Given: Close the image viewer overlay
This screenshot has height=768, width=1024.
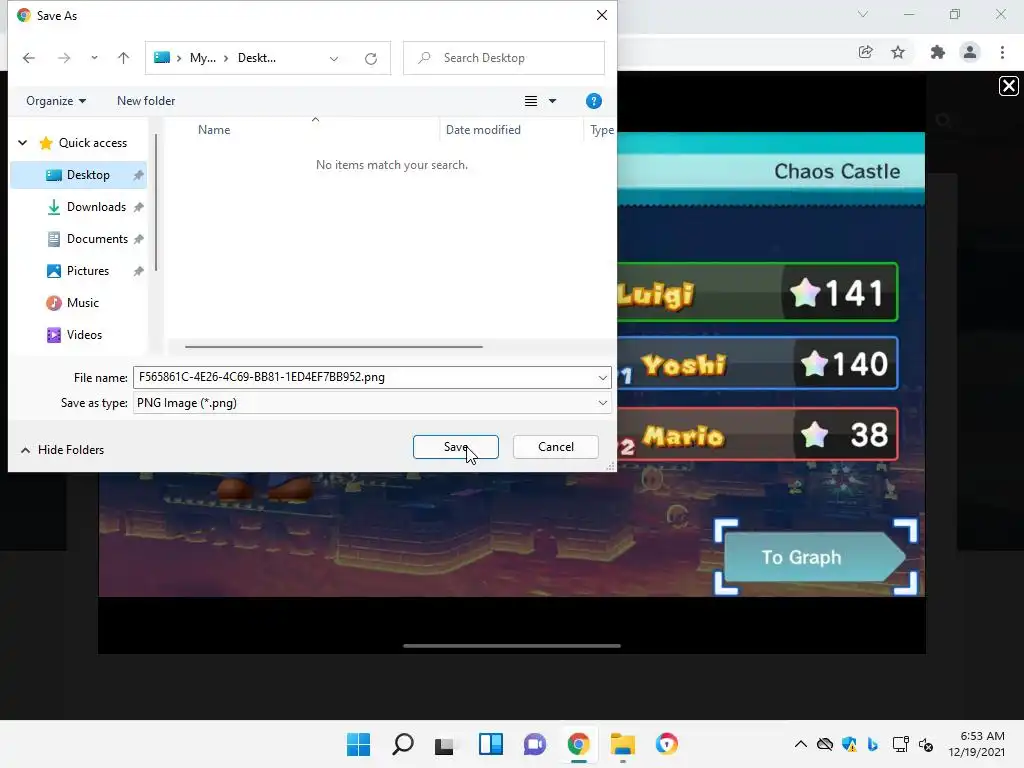Looking at the screenshot, I should click(1008, 86).
